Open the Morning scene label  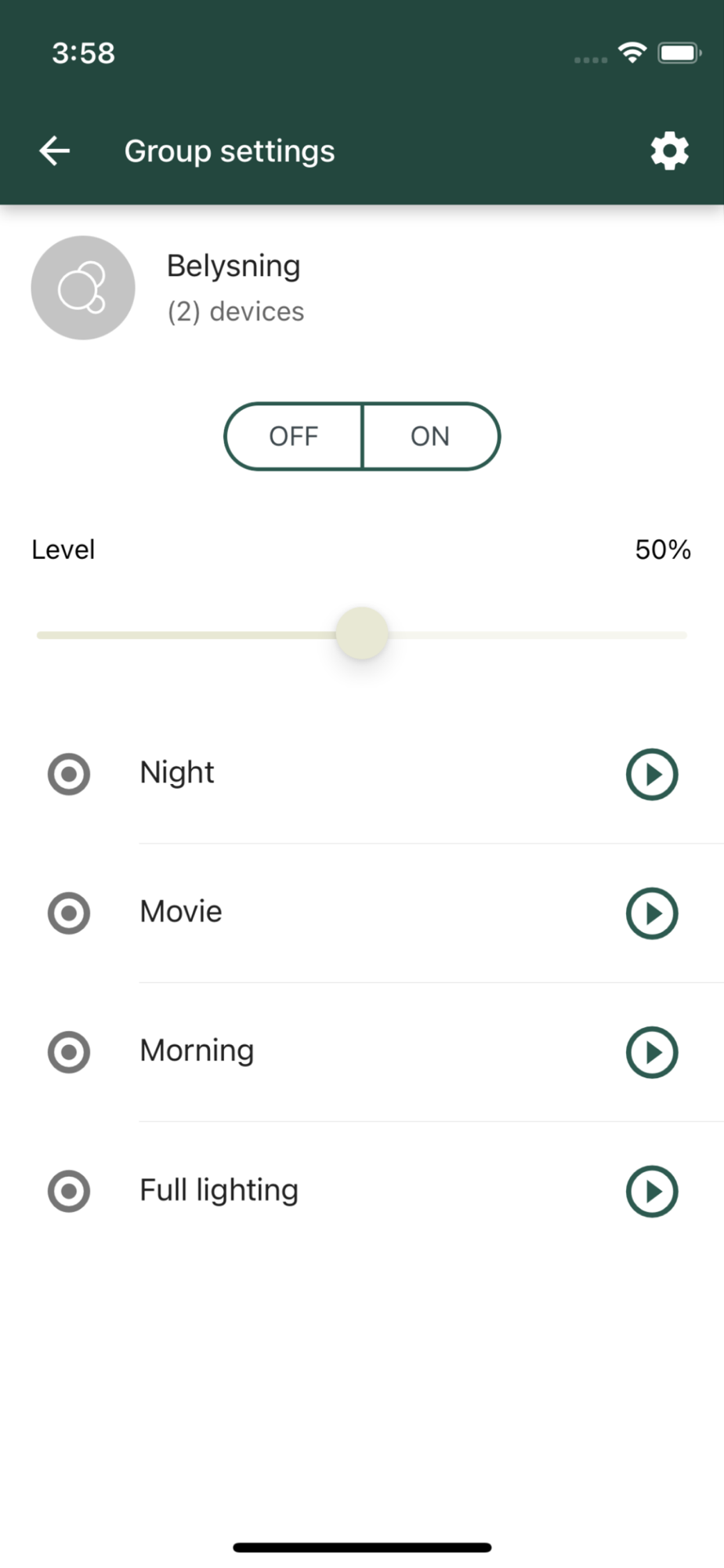[197, 1051]
